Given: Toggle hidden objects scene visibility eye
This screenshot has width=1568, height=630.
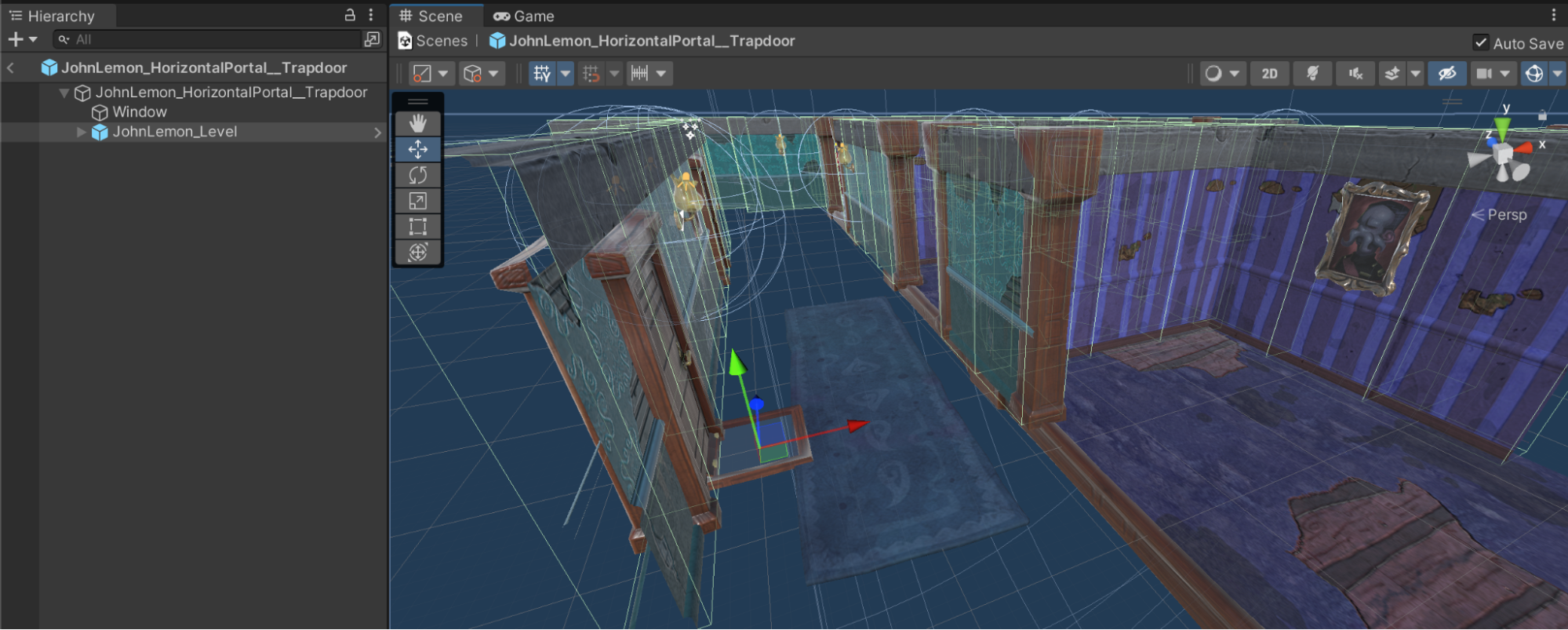Looking at the screenshot, I should tap(1446, 74).
